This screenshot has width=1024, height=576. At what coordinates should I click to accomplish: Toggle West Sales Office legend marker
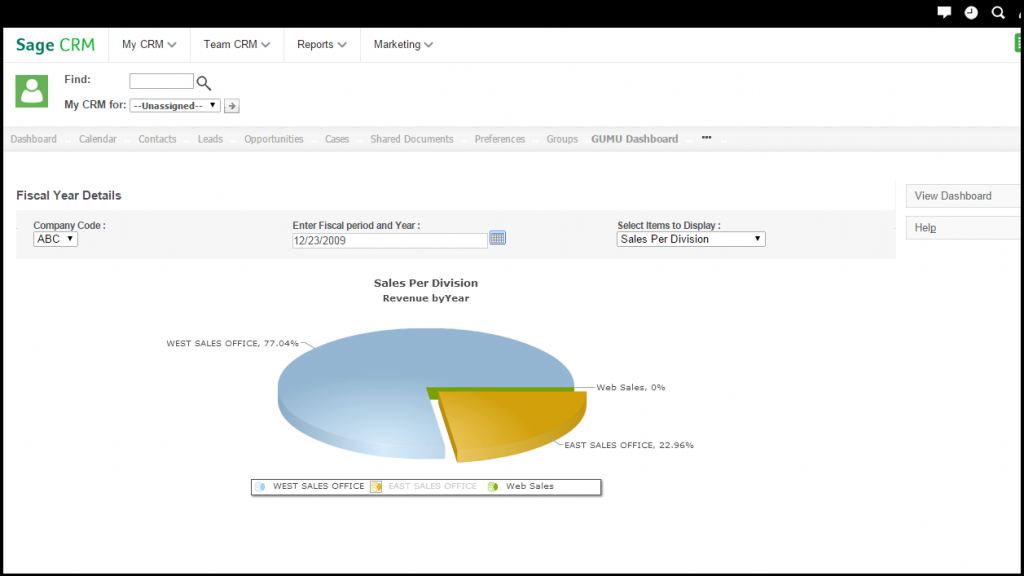pos(260,487)
